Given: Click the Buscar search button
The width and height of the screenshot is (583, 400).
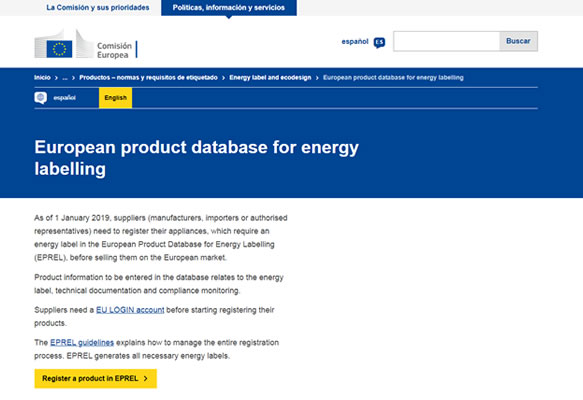Looking at the screenshot, I should (x=518, y=41).
